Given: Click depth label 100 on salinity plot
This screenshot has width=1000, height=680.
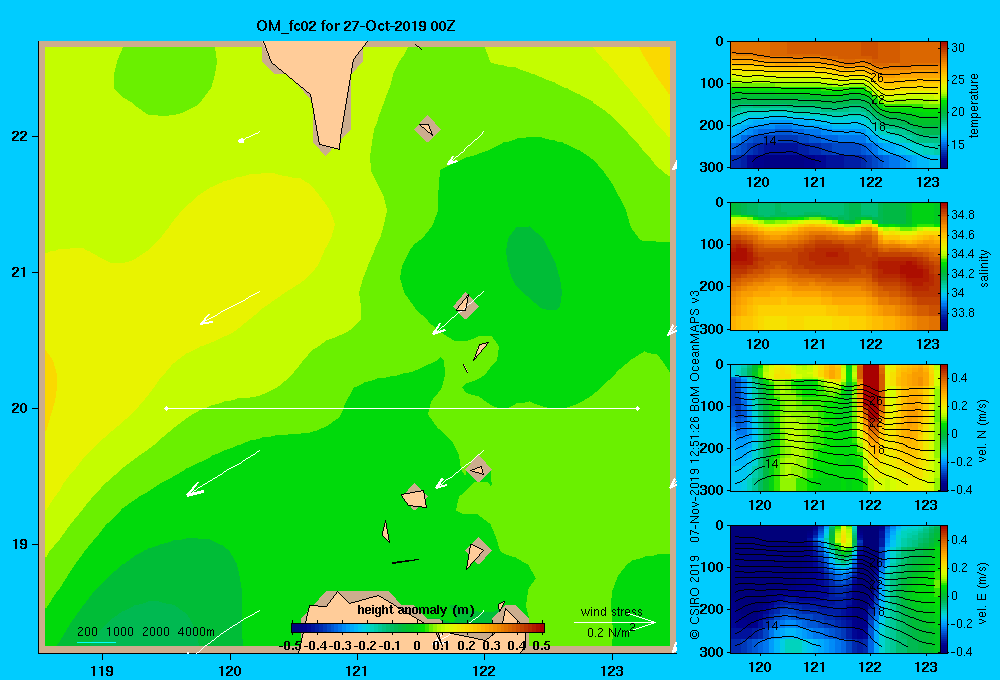Looking at the screenshot, I should 712,244.
